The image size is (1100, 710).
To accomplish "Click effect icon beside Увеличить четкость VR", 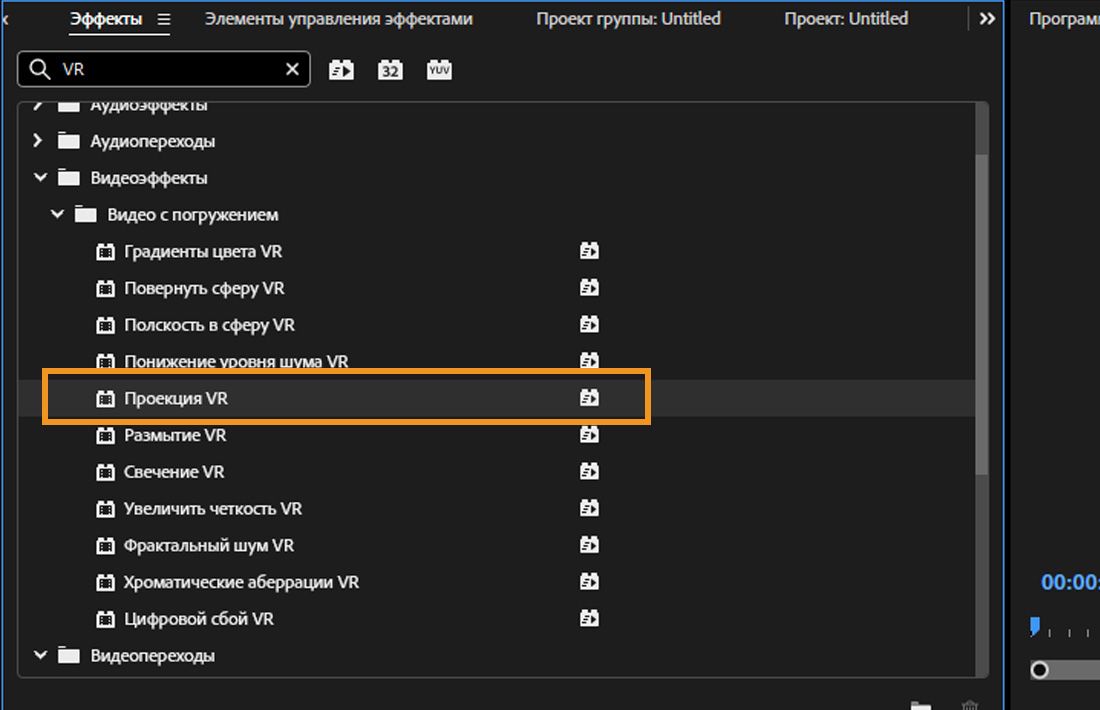I will click(x=105, y=509).
